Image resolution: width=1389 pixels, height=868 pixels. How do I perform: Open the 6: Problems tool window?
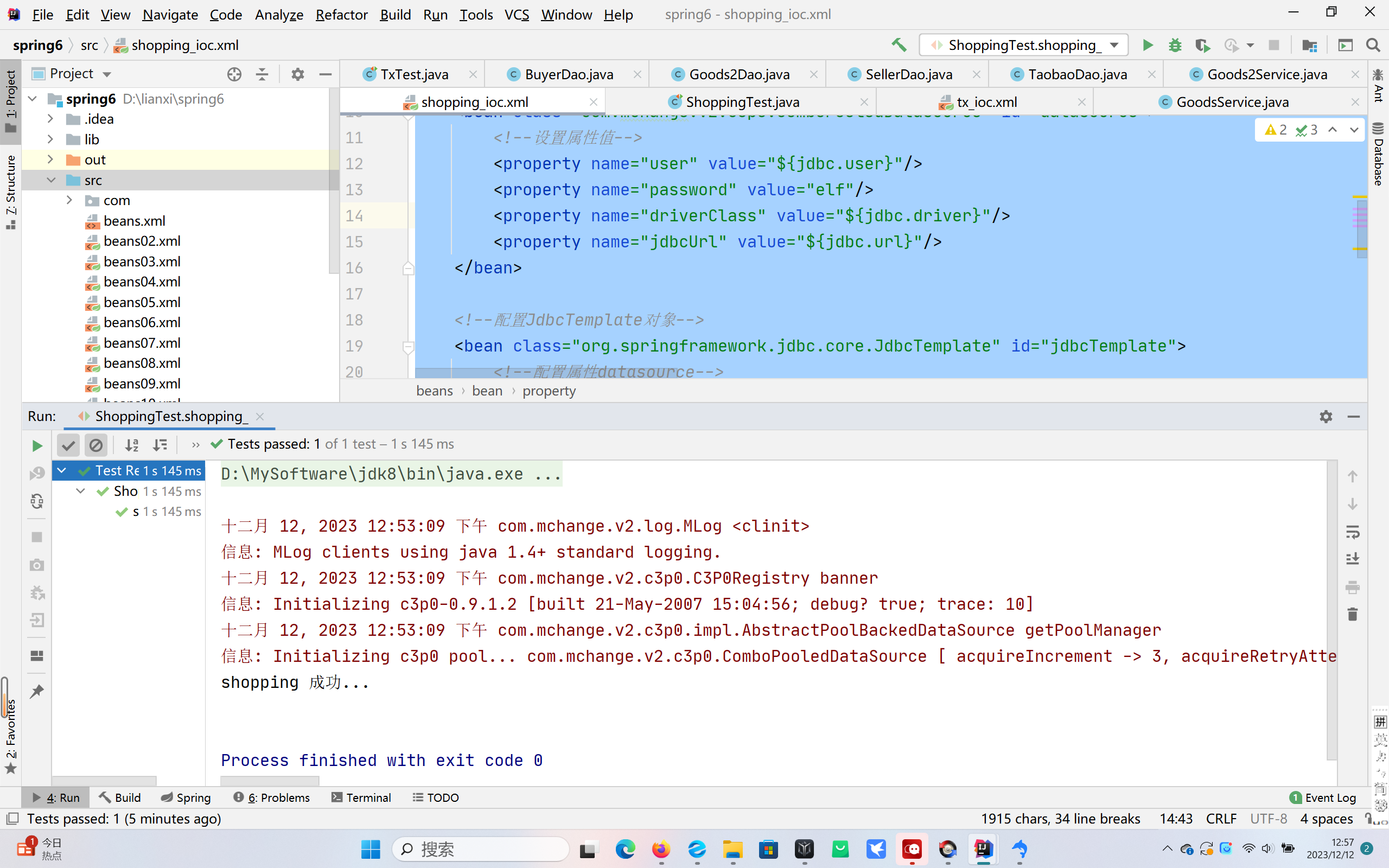[x=271, y=797]
